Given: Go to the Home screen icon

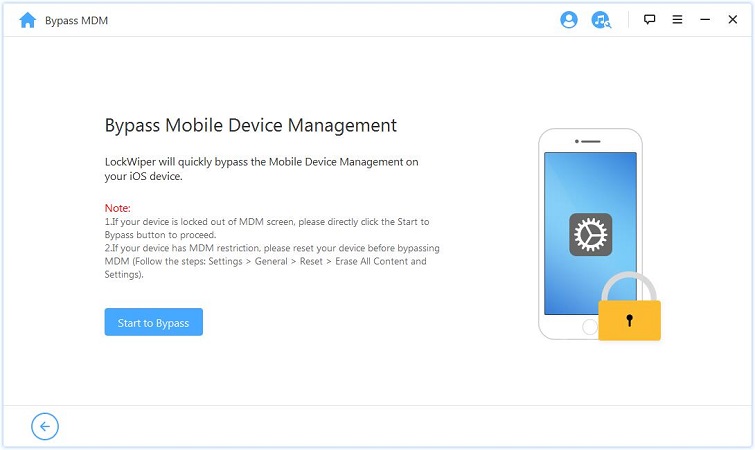Looking at the screenshot, I should point(27,20).
